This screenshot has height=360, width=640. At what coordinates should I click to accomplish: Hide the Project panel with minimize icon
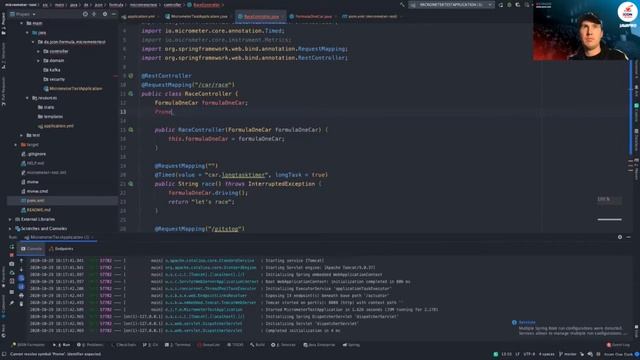[x=114, y=14]
